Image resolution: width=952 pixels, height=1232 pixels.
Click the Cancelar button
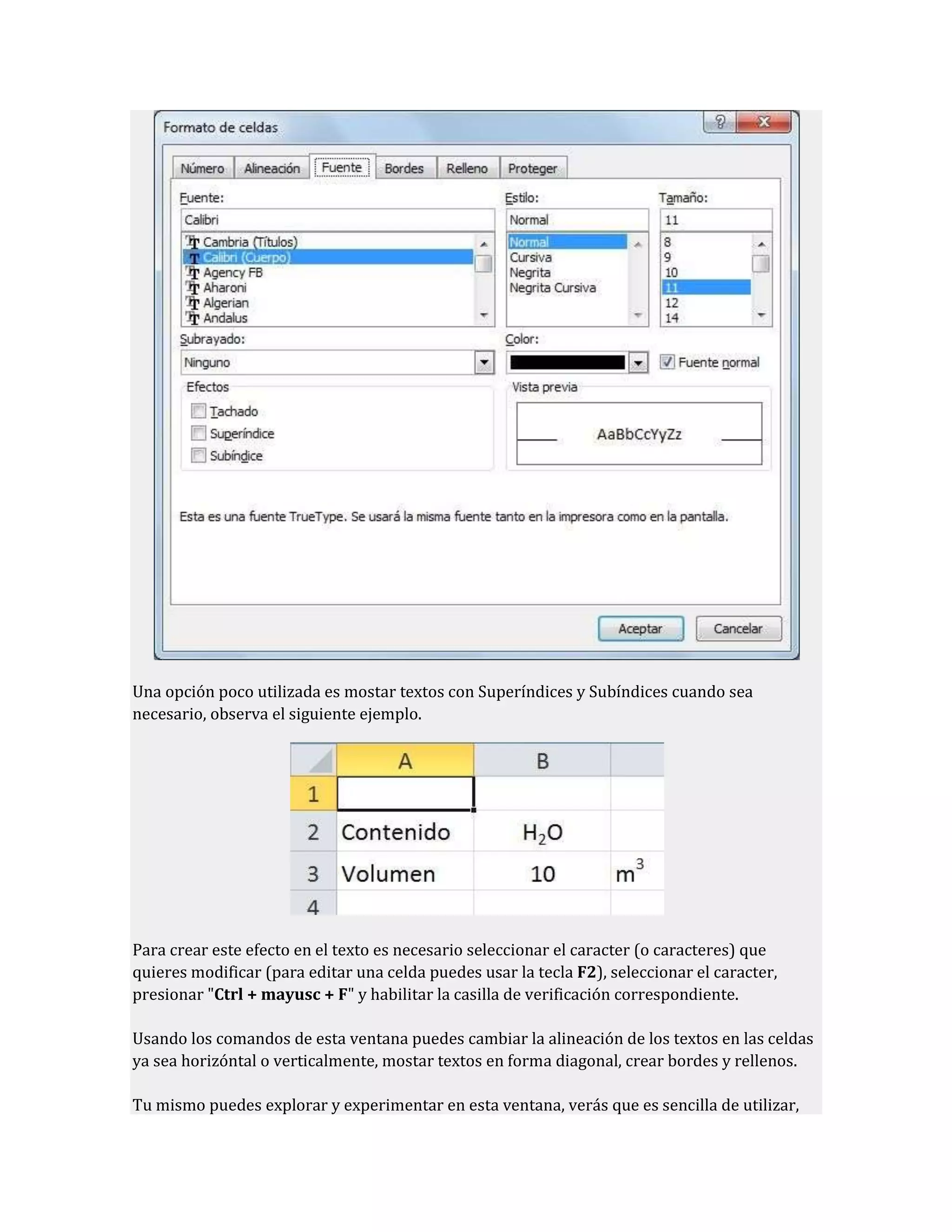738,629
